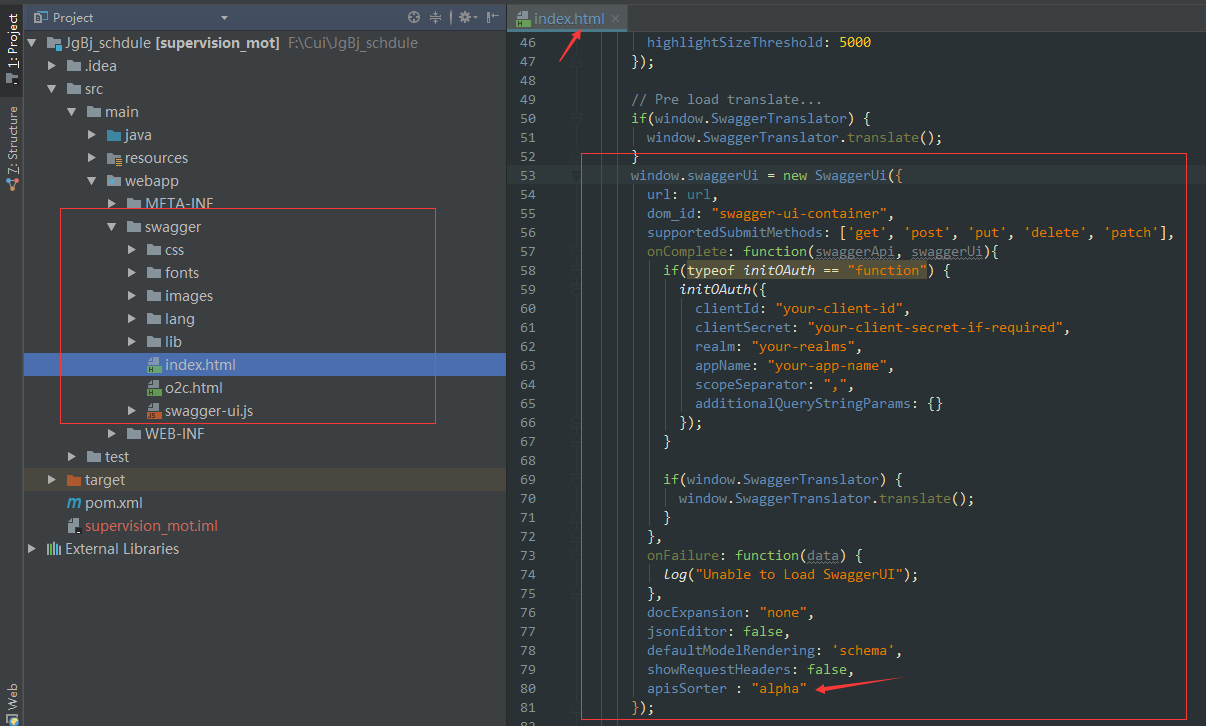Collapse all nodes in Project panel
The image size is (1206, 726).
tap(436, 17)
